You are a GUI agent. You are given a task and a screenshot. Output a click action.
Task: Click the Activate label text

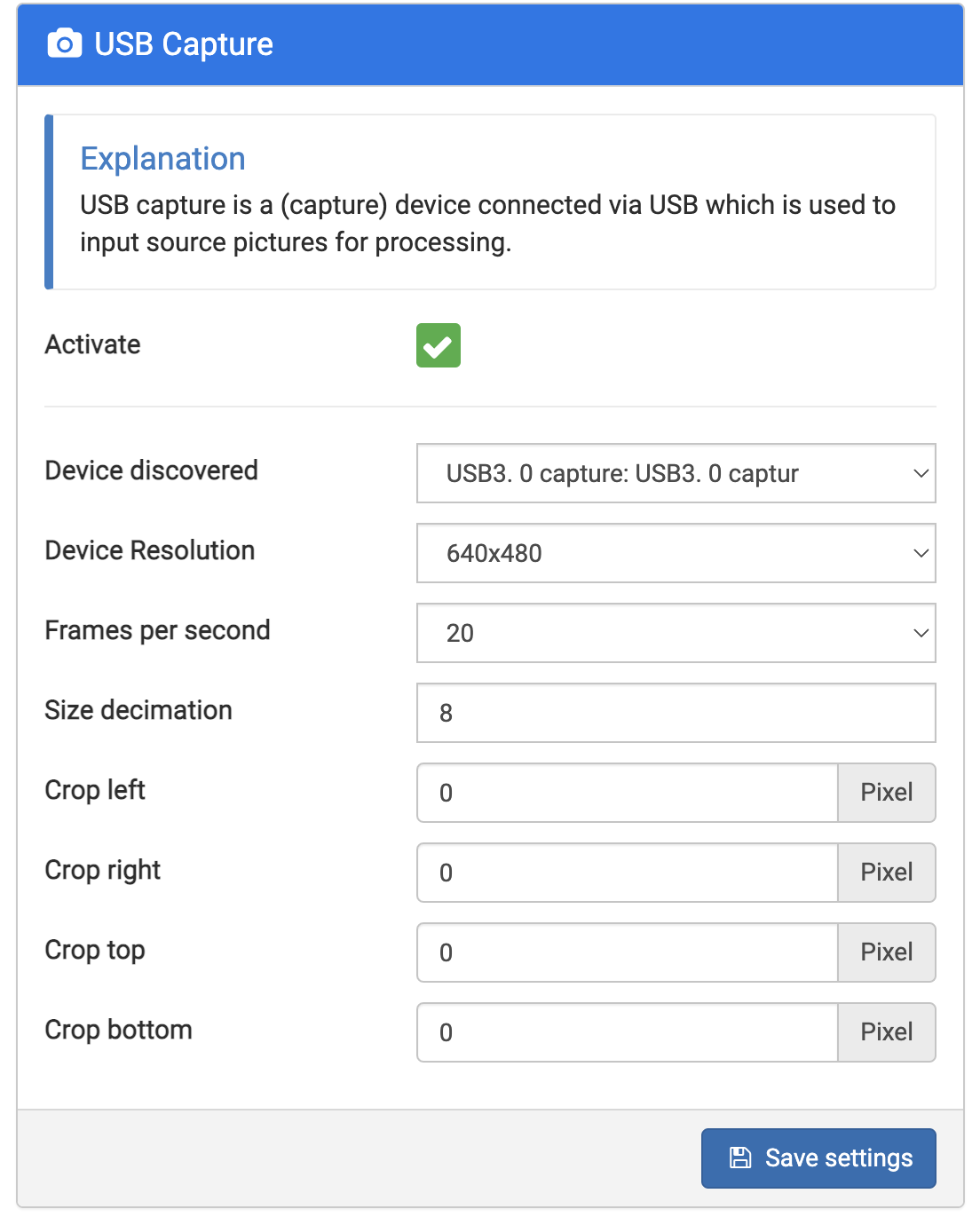pyautogui.click(x=93, y=344)
